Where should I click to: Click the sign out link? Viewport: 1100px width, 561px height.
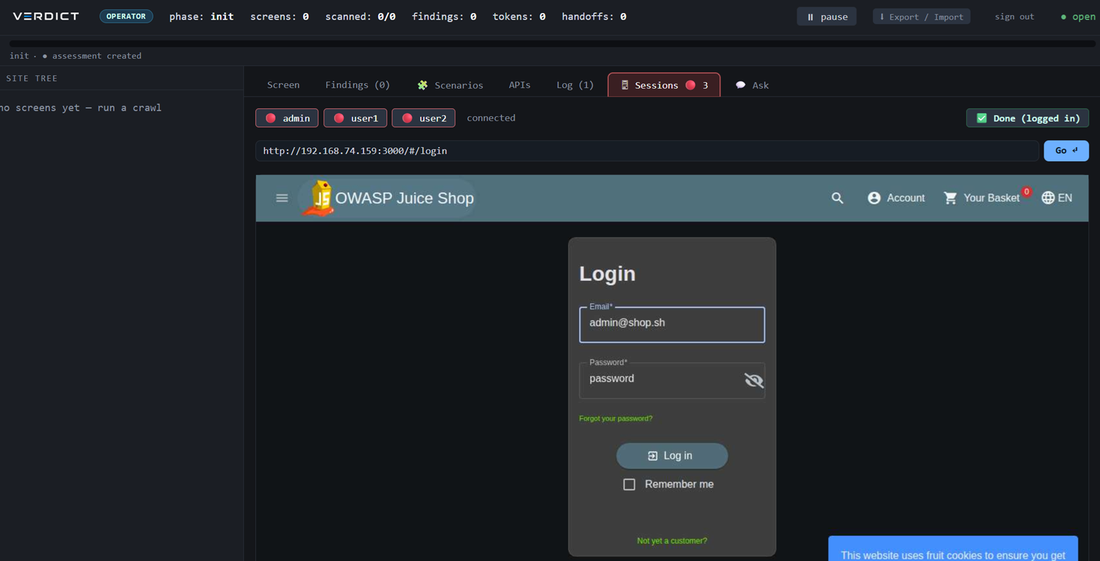click(1014, 17)
